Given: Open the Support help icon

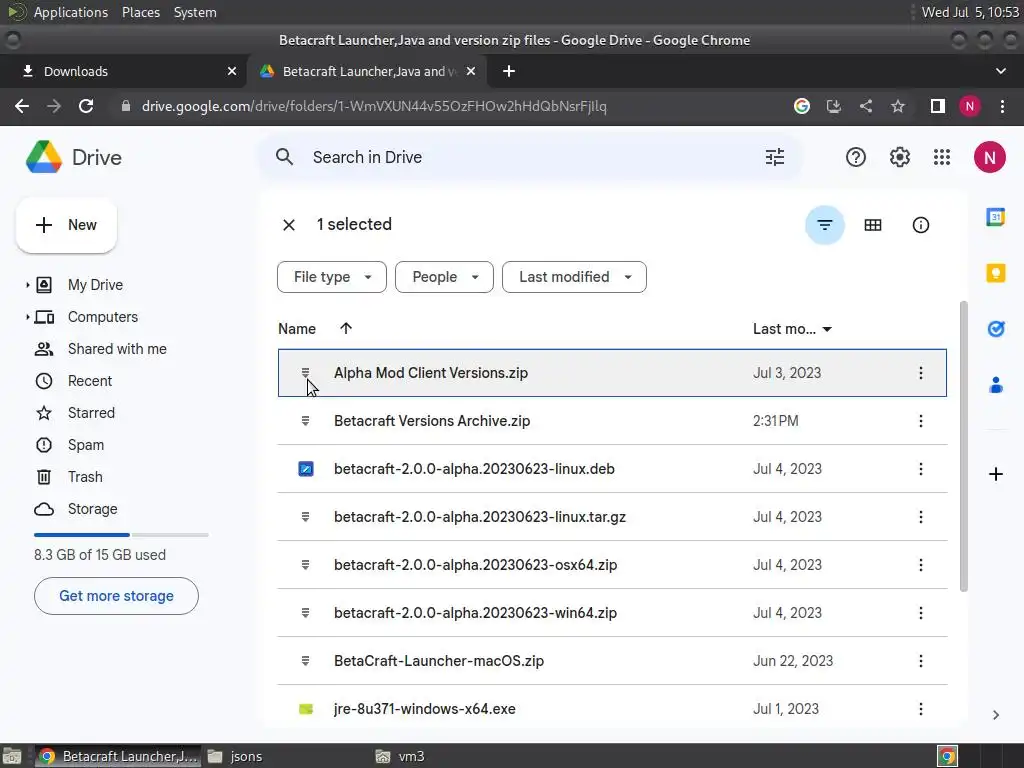Looking at the screenshot, I should pos(856,157).
